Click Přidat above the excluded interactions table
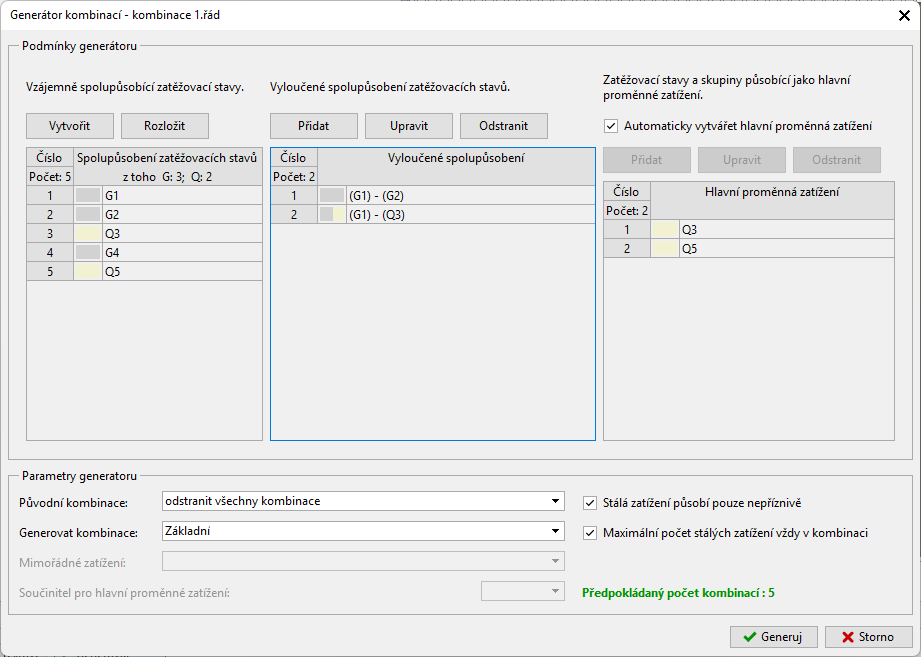 pos(313,126)
